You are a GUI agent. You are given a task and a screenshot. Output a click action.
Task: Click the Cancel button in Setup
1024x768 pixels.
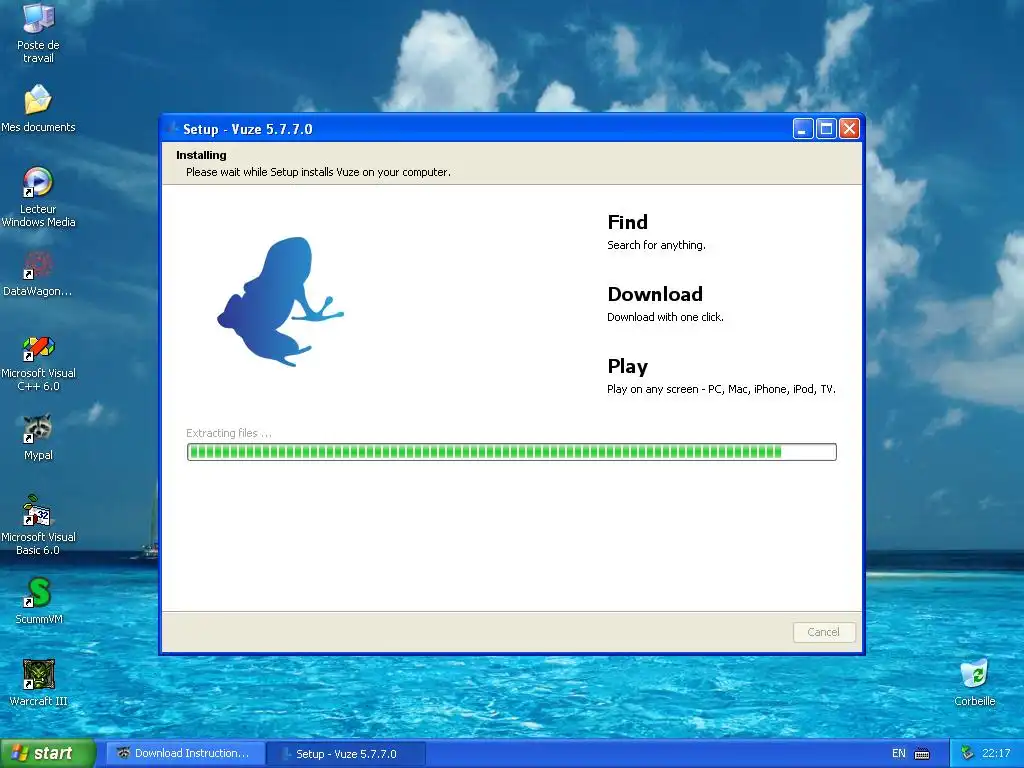(824, 632)
